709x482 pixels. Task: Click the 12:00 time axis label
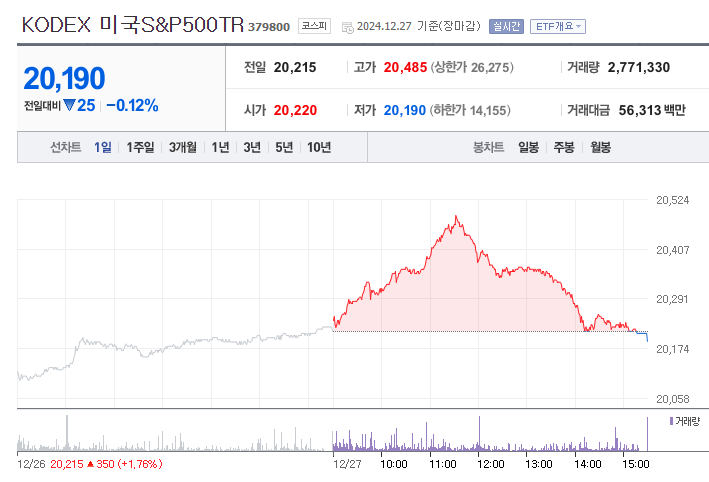click(491, 464)
